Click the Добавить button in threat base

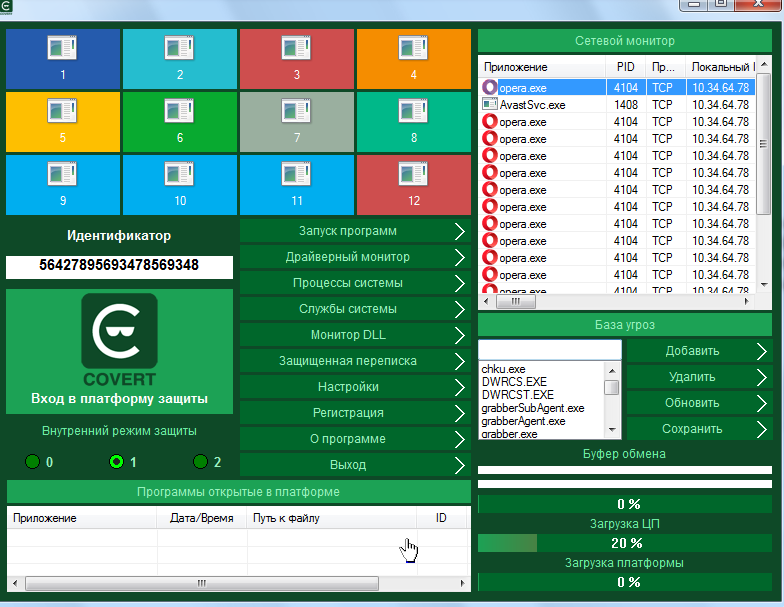point(692,351)
